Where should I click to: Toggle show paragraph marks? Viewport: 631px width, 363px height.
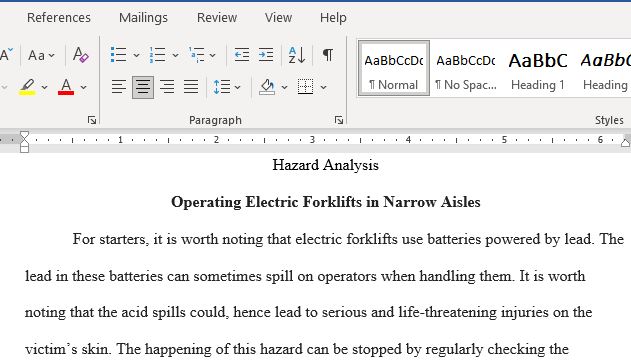pyautogui.click(x=328, y=55)
